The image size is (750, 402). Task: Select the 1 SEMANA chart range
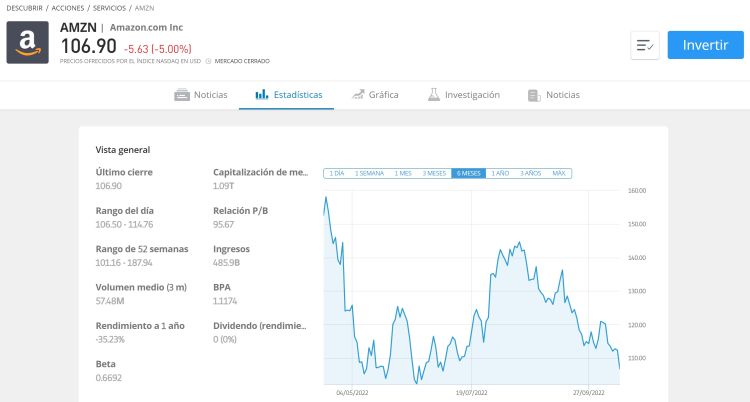(369, 173)
